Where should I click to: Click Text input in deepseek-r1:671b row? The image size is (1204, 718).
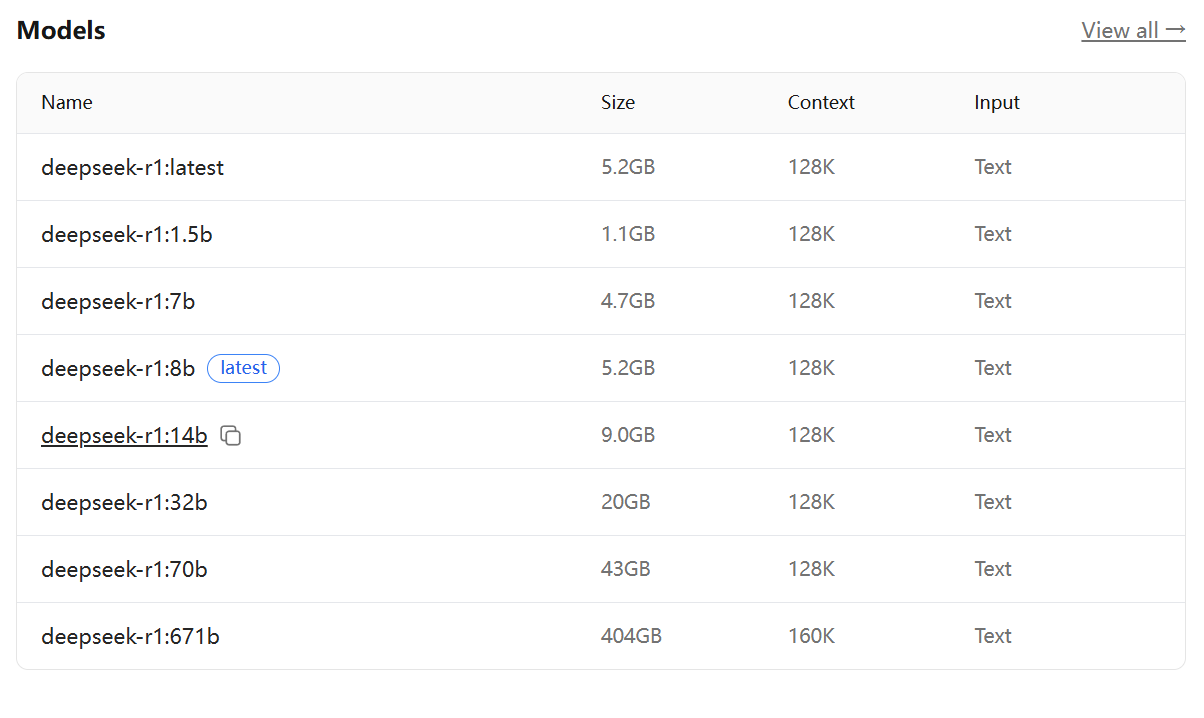(x=993, y=636)
